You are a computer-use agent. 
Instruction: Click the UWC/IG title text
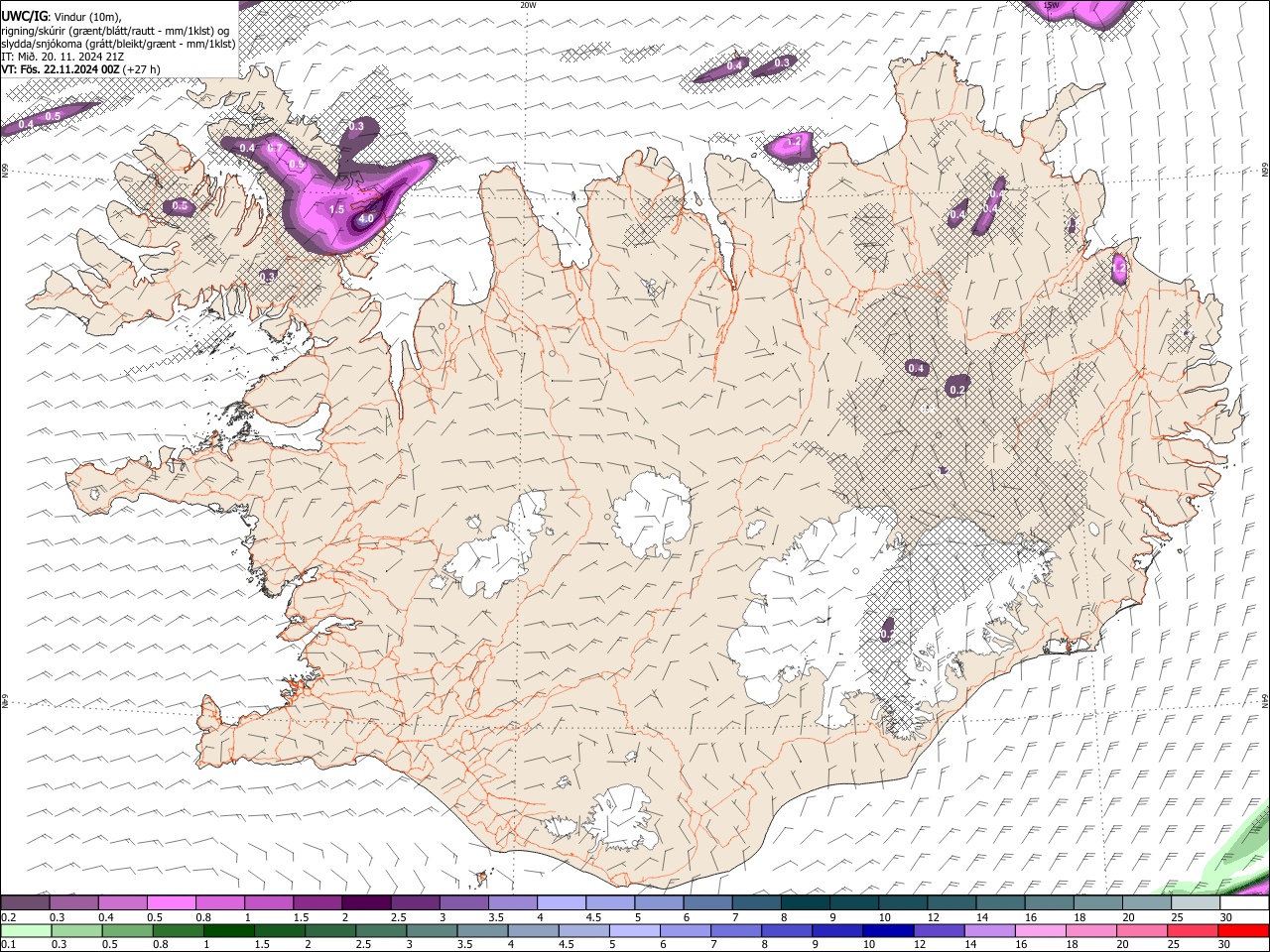coord(24,17)
